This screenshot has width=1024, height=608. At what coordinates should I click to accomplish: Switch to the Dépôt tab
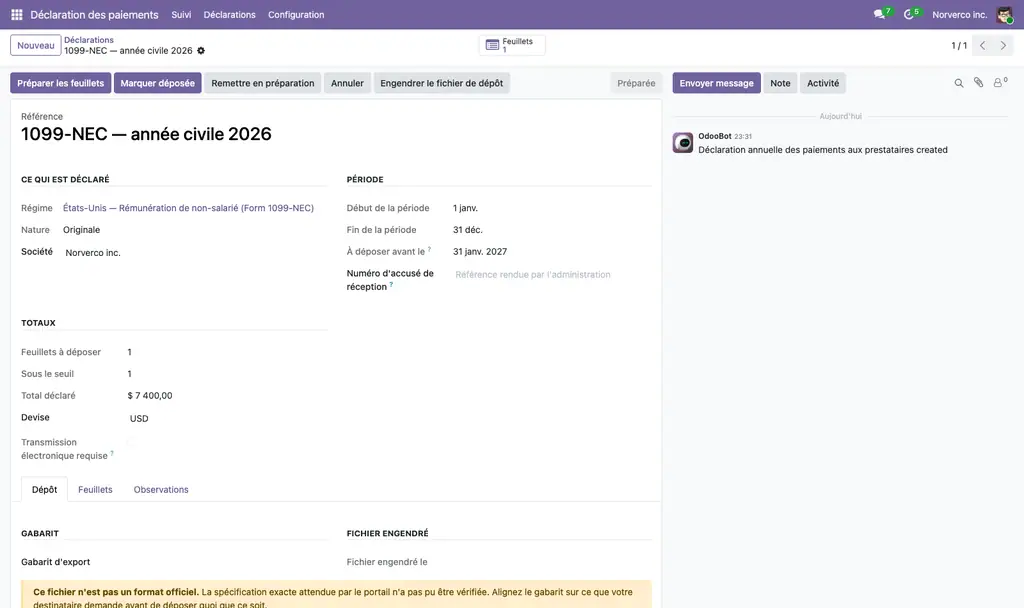[44, 490]
